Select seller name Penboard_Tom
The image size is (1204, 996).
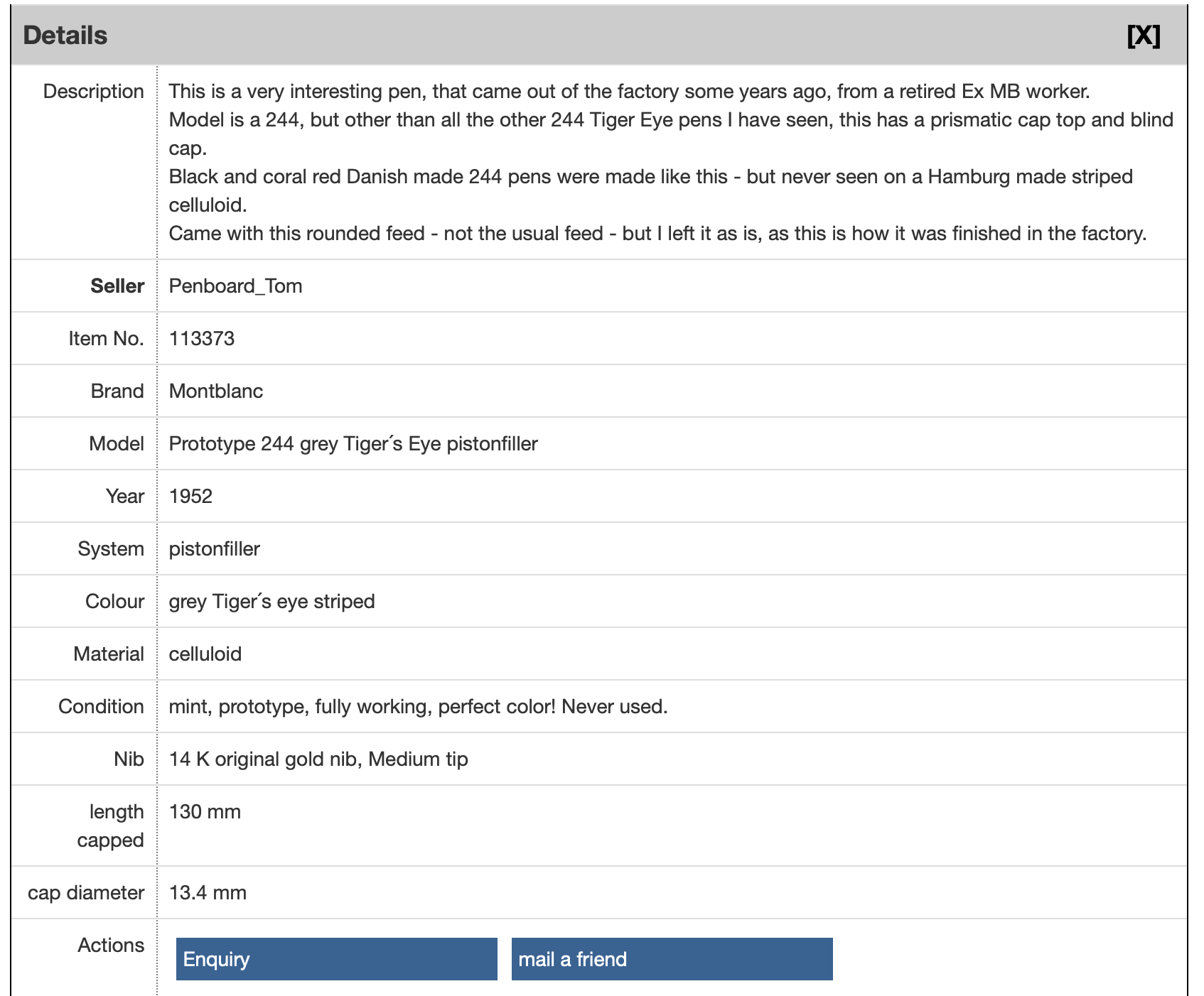click(235, 286)
